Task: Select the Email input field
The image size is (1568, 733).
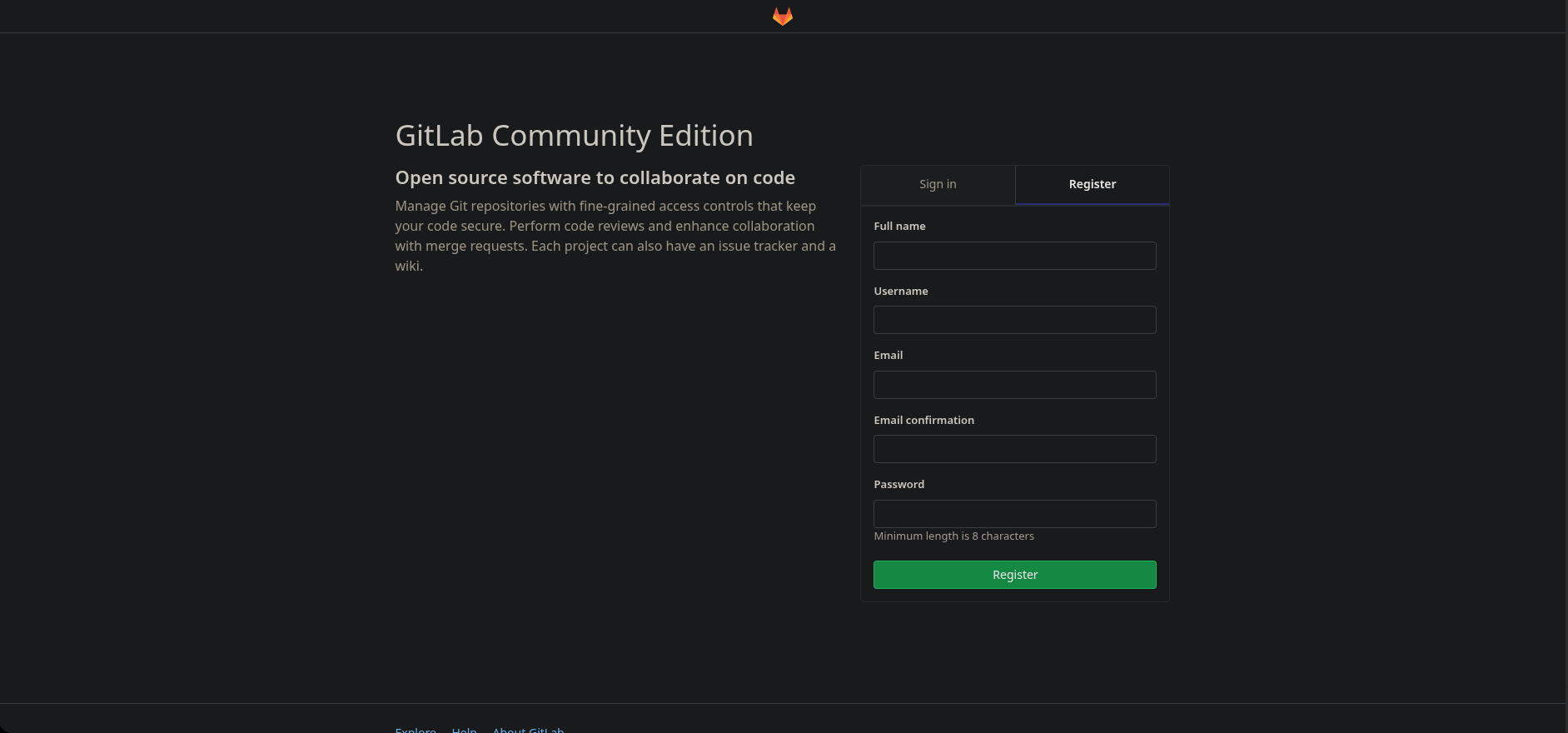Action: 1015,385
